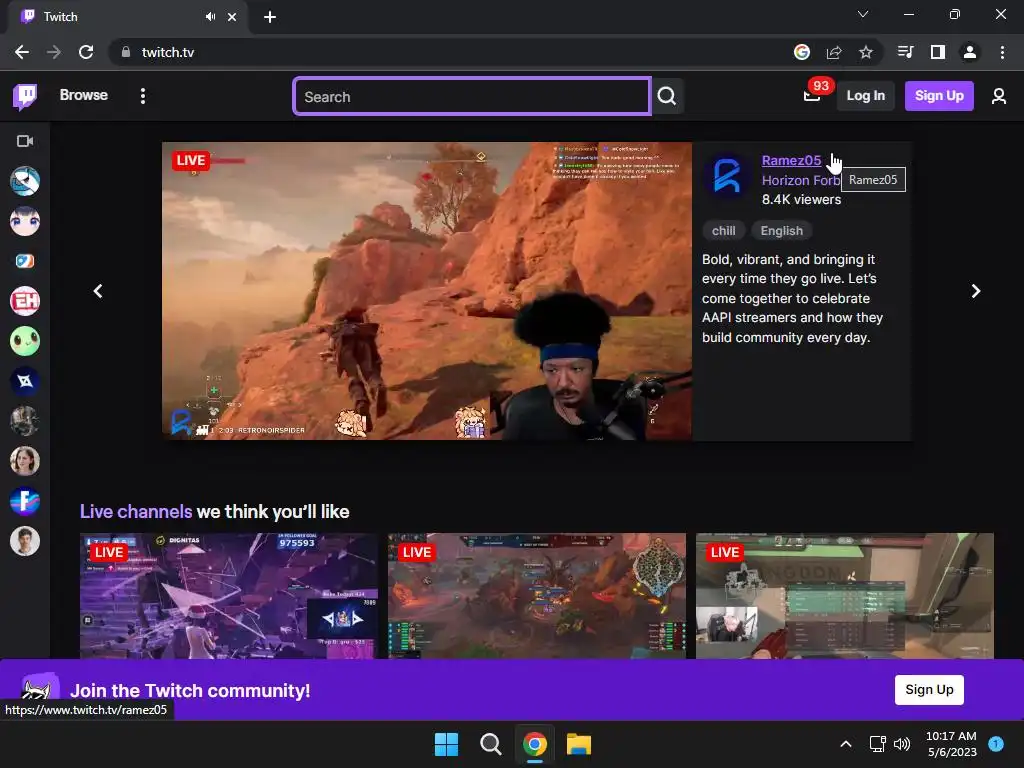Open the Chrome three-dot menu
Viewport: 1024px width, 768px height.
point(1002,52)
